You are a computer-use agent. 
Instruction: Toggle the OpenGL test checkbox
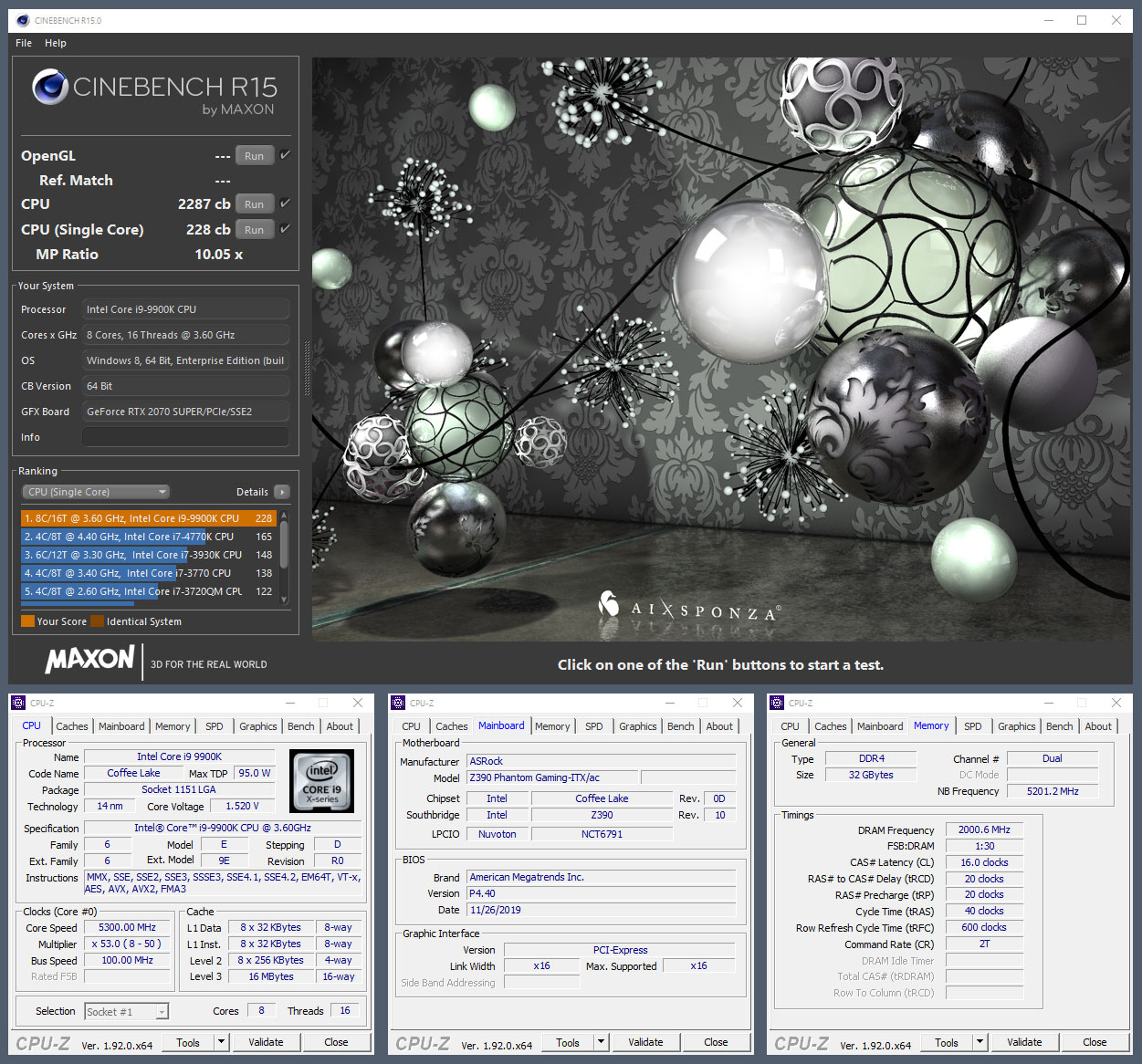pyautogui.click(x=285, y=155)
